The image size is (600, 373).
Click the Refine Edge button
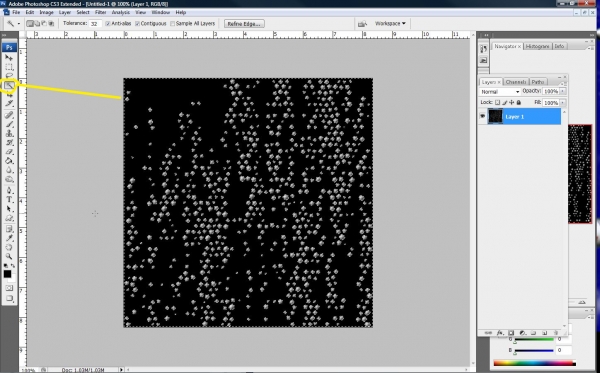(244, 24)
